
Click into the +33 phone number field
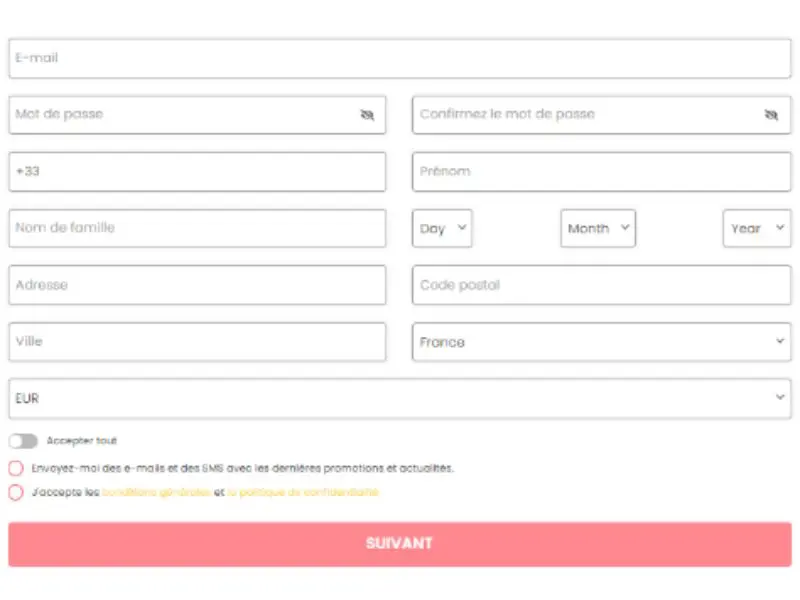click(x=197, y=172)
